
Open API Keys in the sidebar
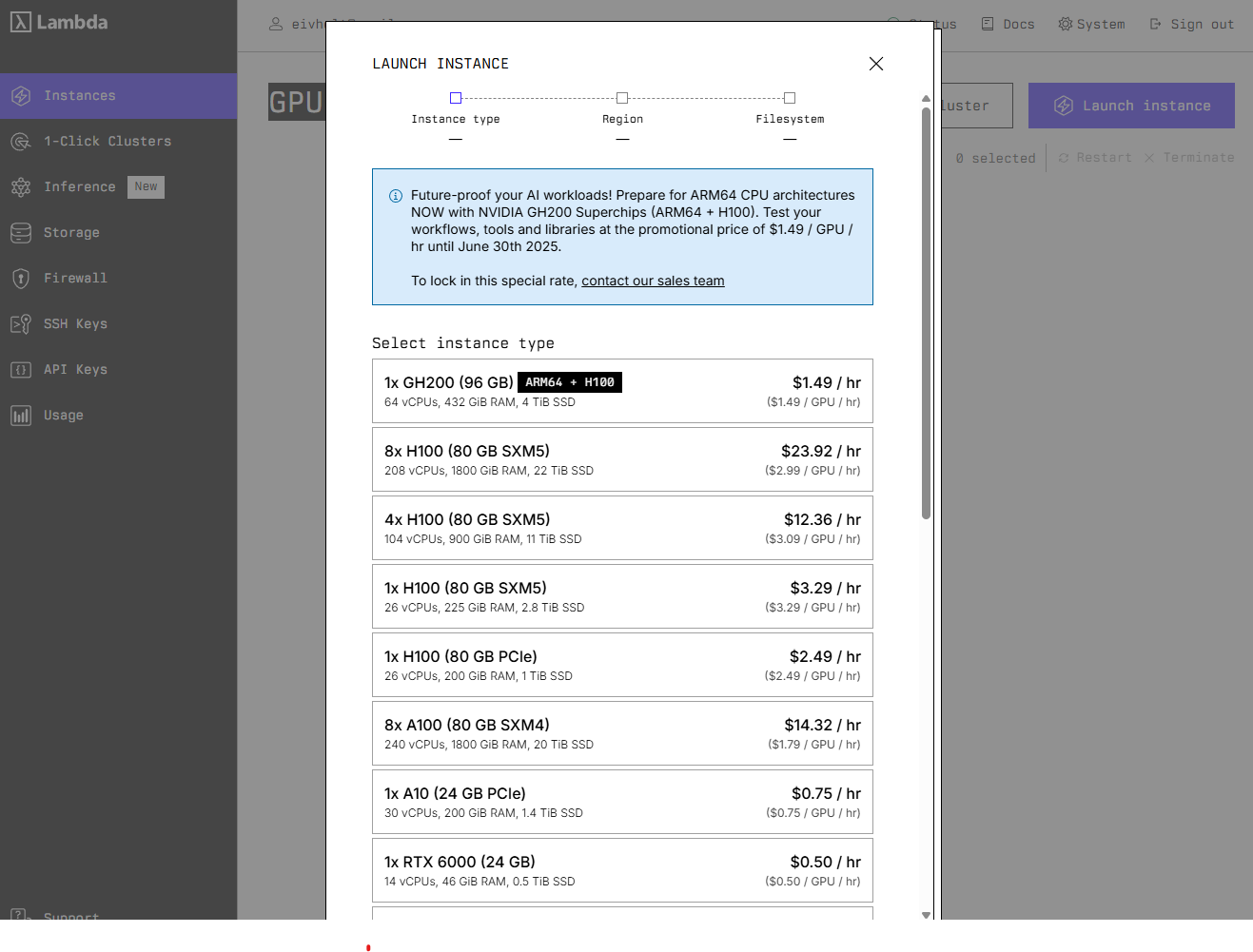(118, 370)
